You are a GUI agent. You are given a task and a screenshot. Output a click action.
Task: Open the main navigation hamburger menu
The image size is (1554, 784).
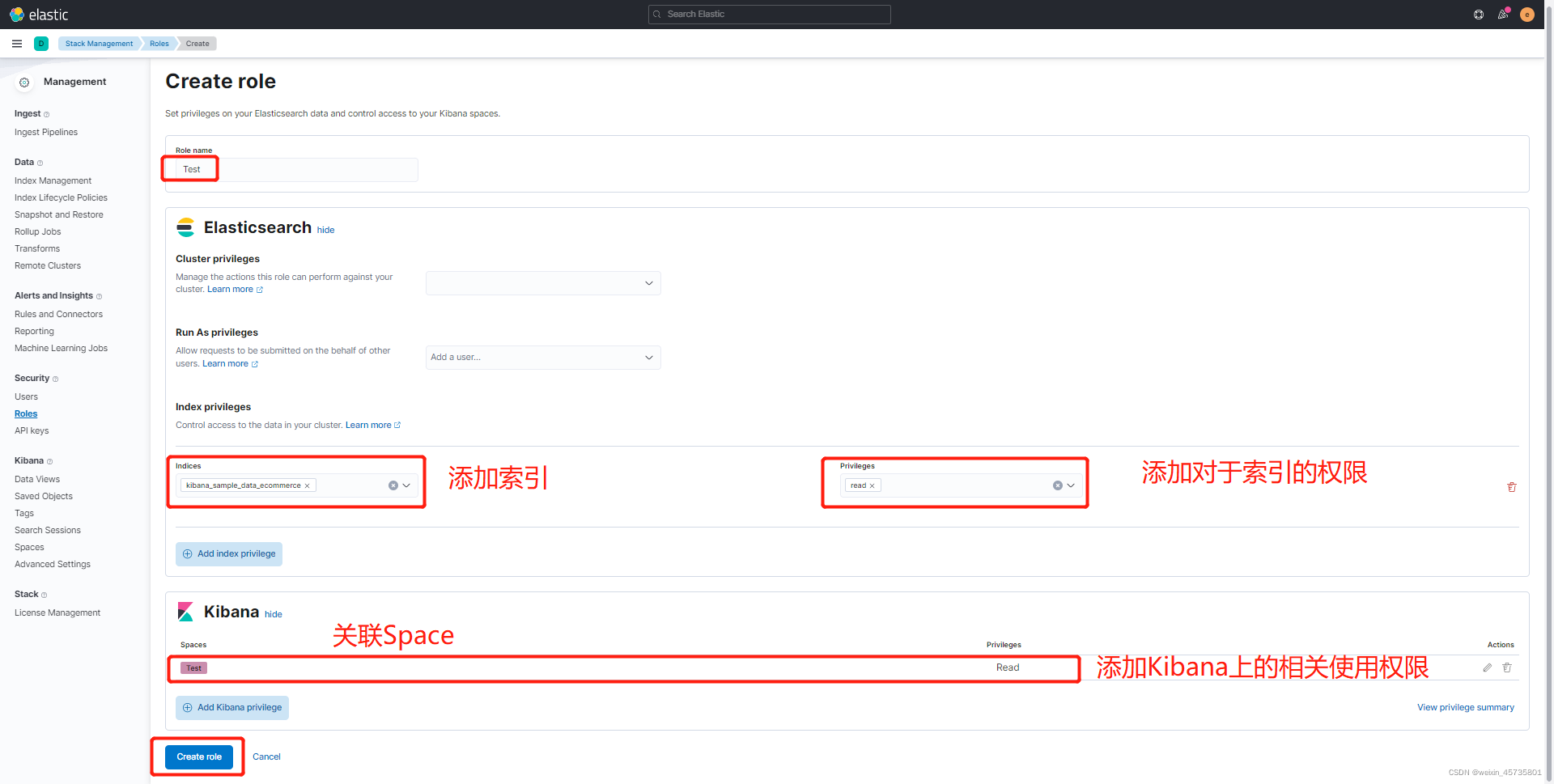(x=17, y=44)
